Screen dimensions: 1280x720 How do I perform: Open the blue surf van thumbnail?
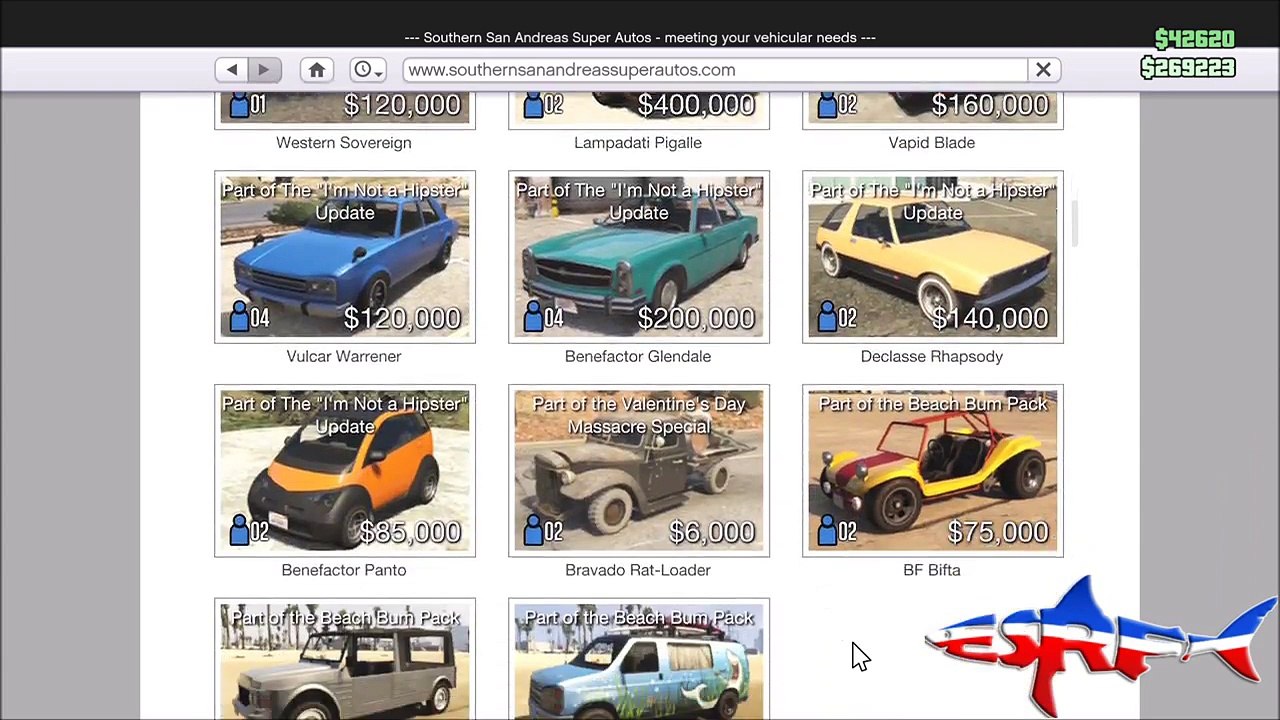[639, 659]
